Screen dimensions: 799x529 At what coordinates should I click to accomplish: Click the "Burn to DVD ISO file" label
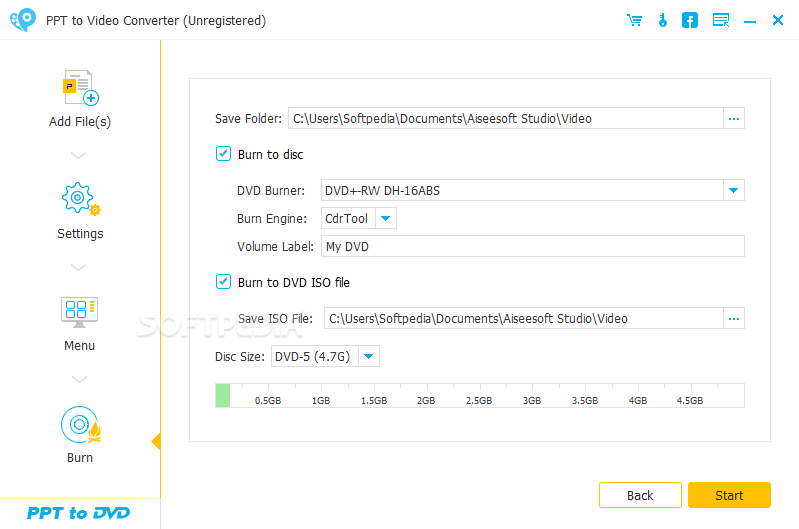294,282
